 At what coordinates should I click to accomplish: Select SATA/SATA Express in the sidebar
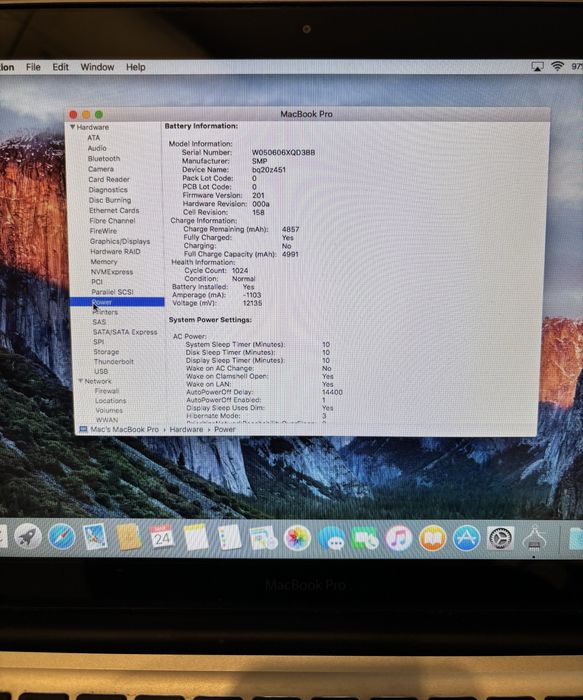click(125, 332)
